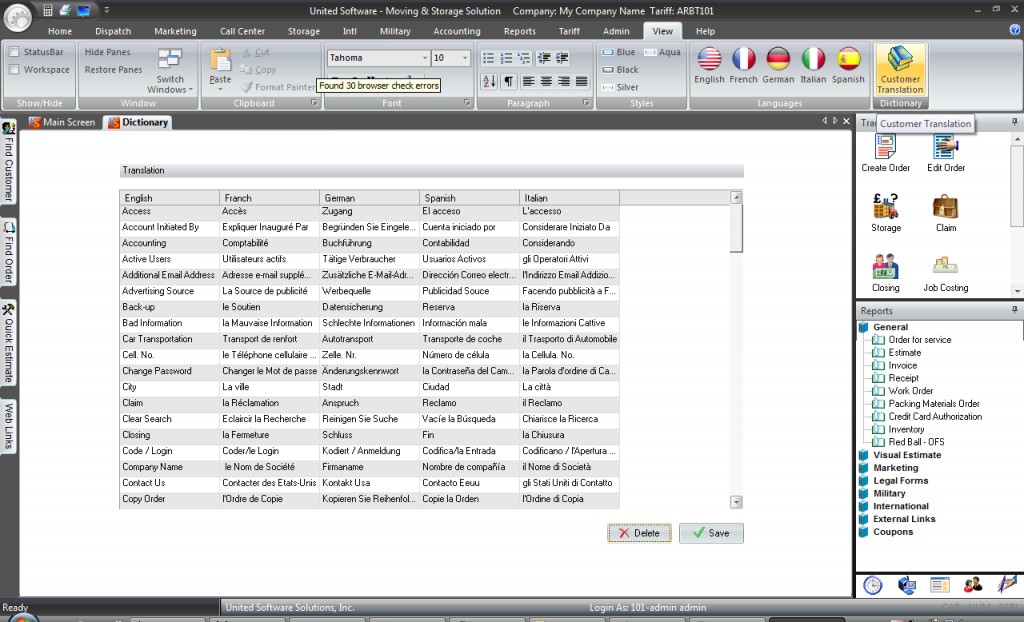Click the monitor icon in the quick access toolbar
Viewport: 1024px width, 622px height.
[x=84, y=10]
